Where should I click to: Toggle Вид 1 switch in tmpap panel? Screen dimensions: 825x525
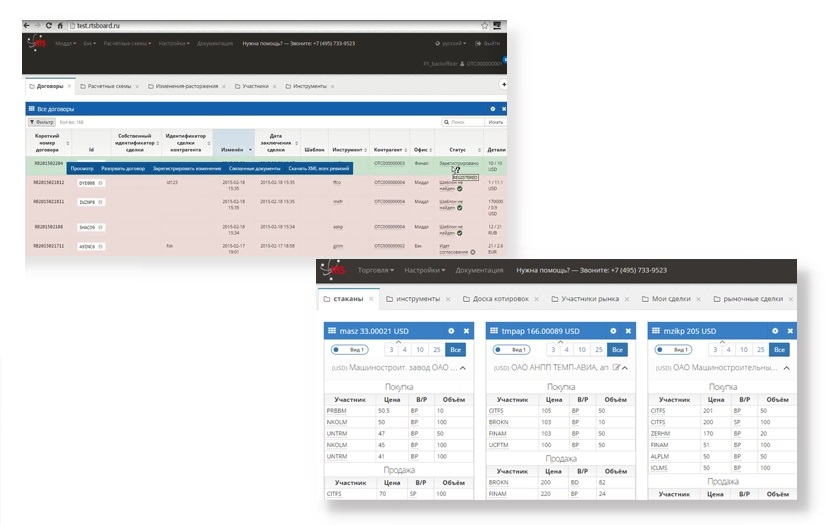(x=512, y=349)
